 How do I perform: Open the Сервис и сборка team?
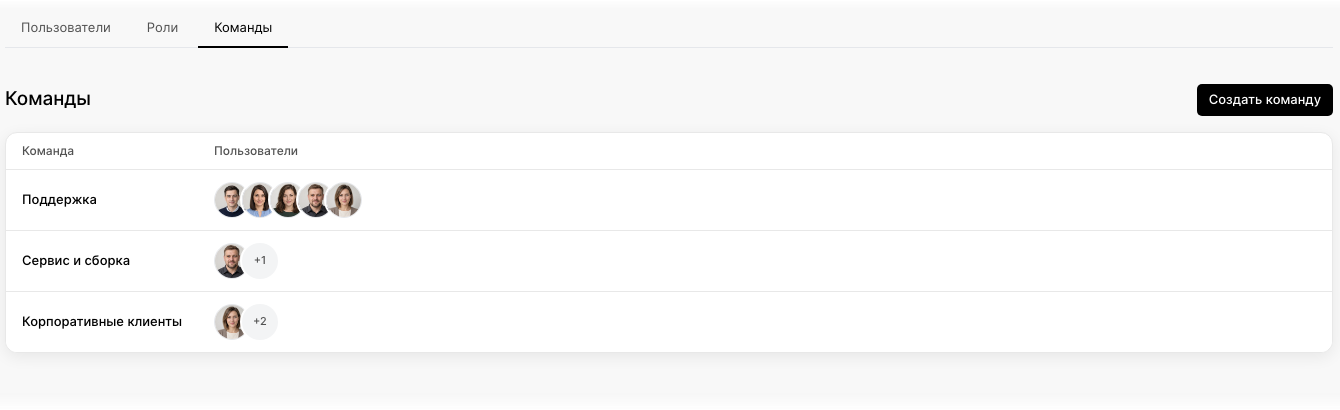click(x=76, y=261)
